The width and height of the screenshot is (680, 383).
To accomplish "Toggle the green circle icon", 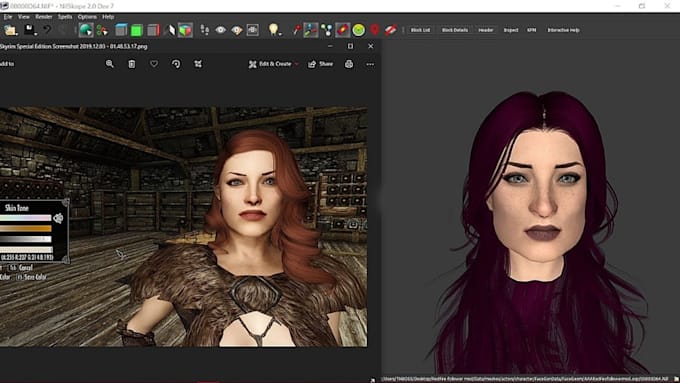I will click(x=359, y=30).
